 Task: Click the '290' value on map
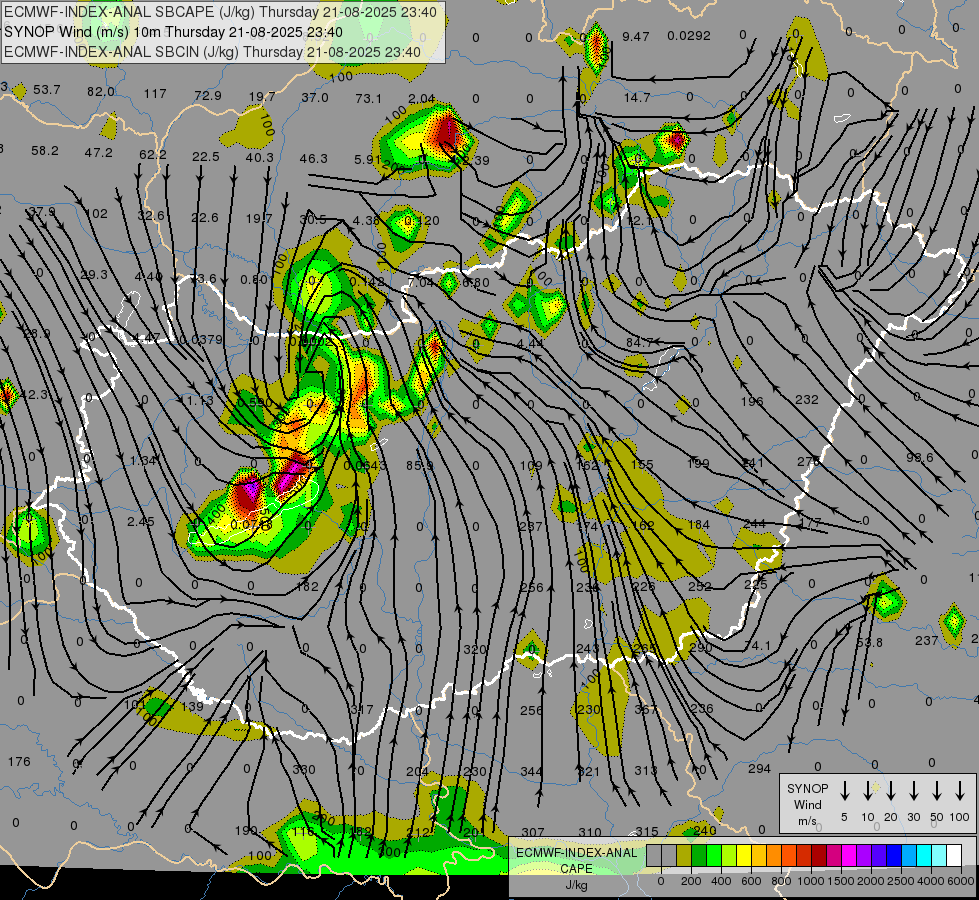click(701, 648)
